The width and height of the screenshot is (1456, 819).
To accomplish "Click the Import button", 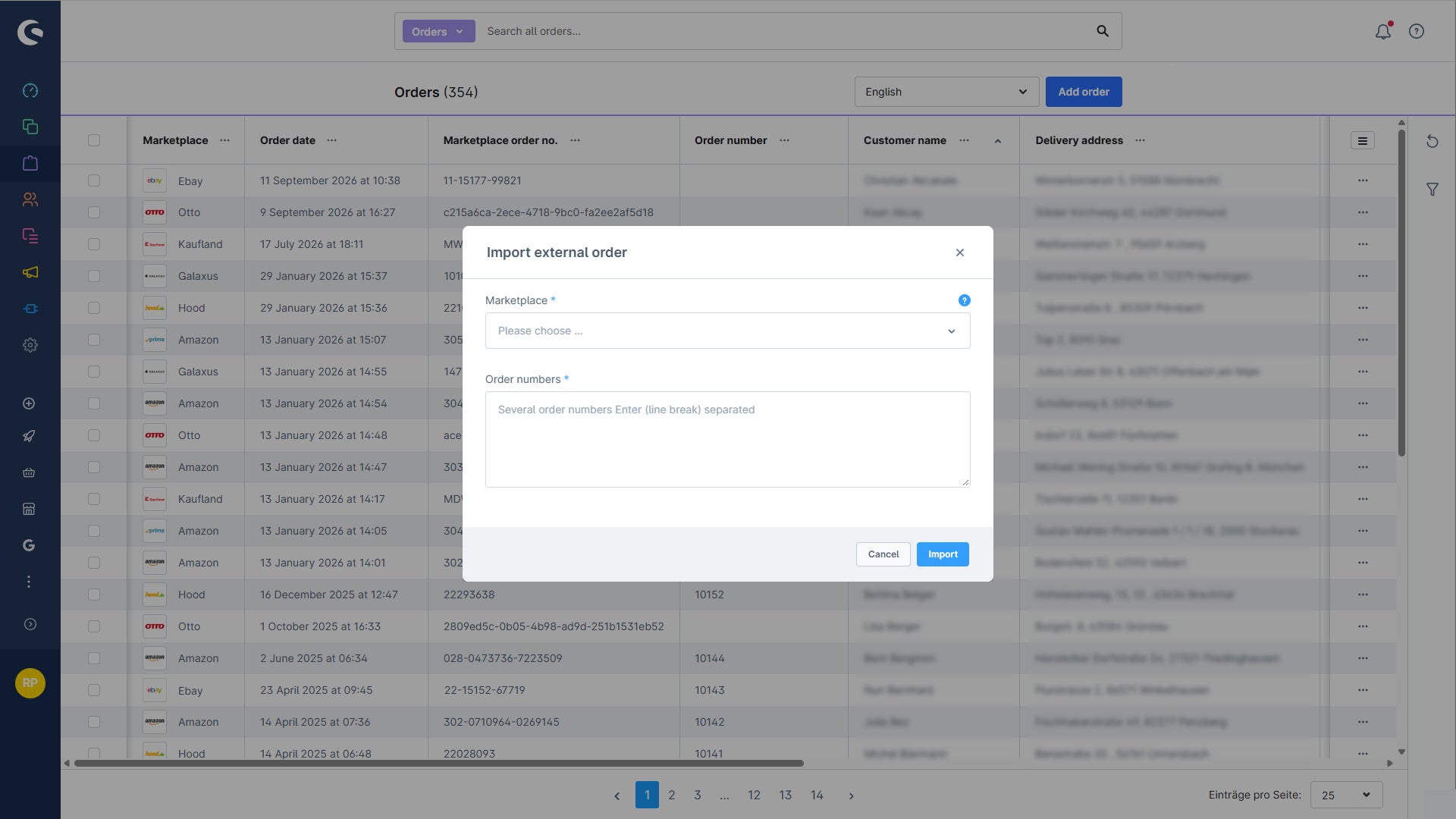I will 943,554.
